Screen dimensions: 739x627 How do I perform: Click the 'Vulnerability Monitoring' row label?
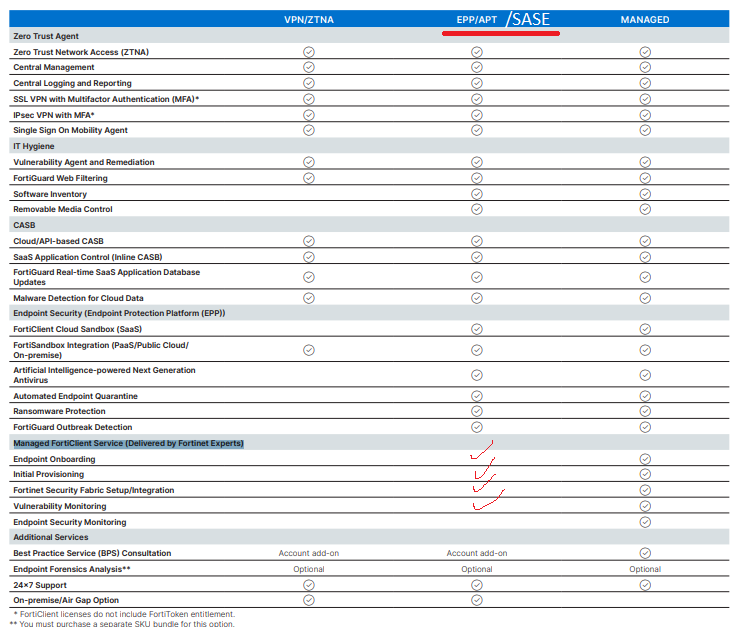(x=59, y=506)
